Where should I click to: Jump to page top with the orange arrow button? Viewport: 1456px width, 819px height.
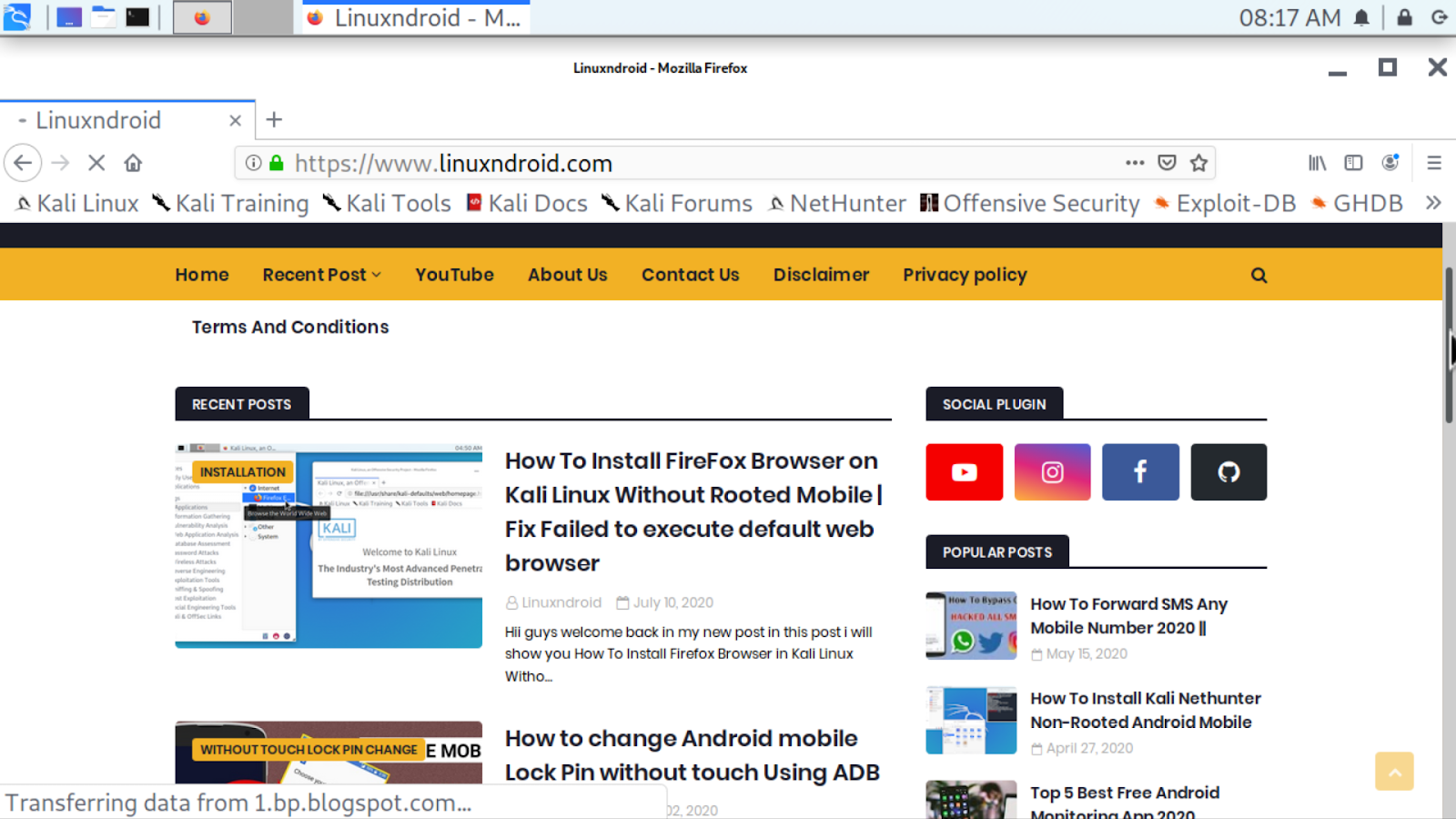click(x=1394, y=771)
